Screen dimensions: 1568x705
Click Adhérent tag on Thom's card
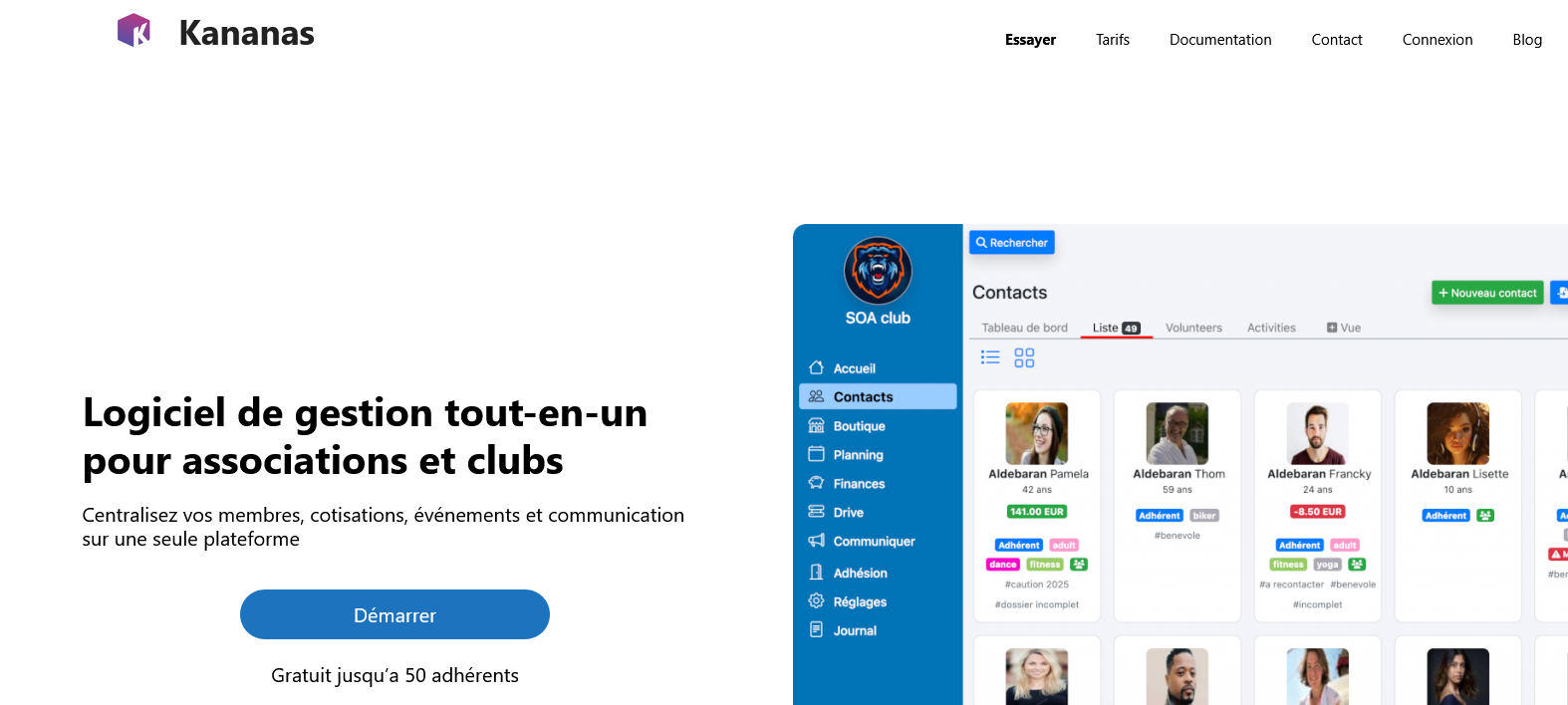[x=1160, y=516]
